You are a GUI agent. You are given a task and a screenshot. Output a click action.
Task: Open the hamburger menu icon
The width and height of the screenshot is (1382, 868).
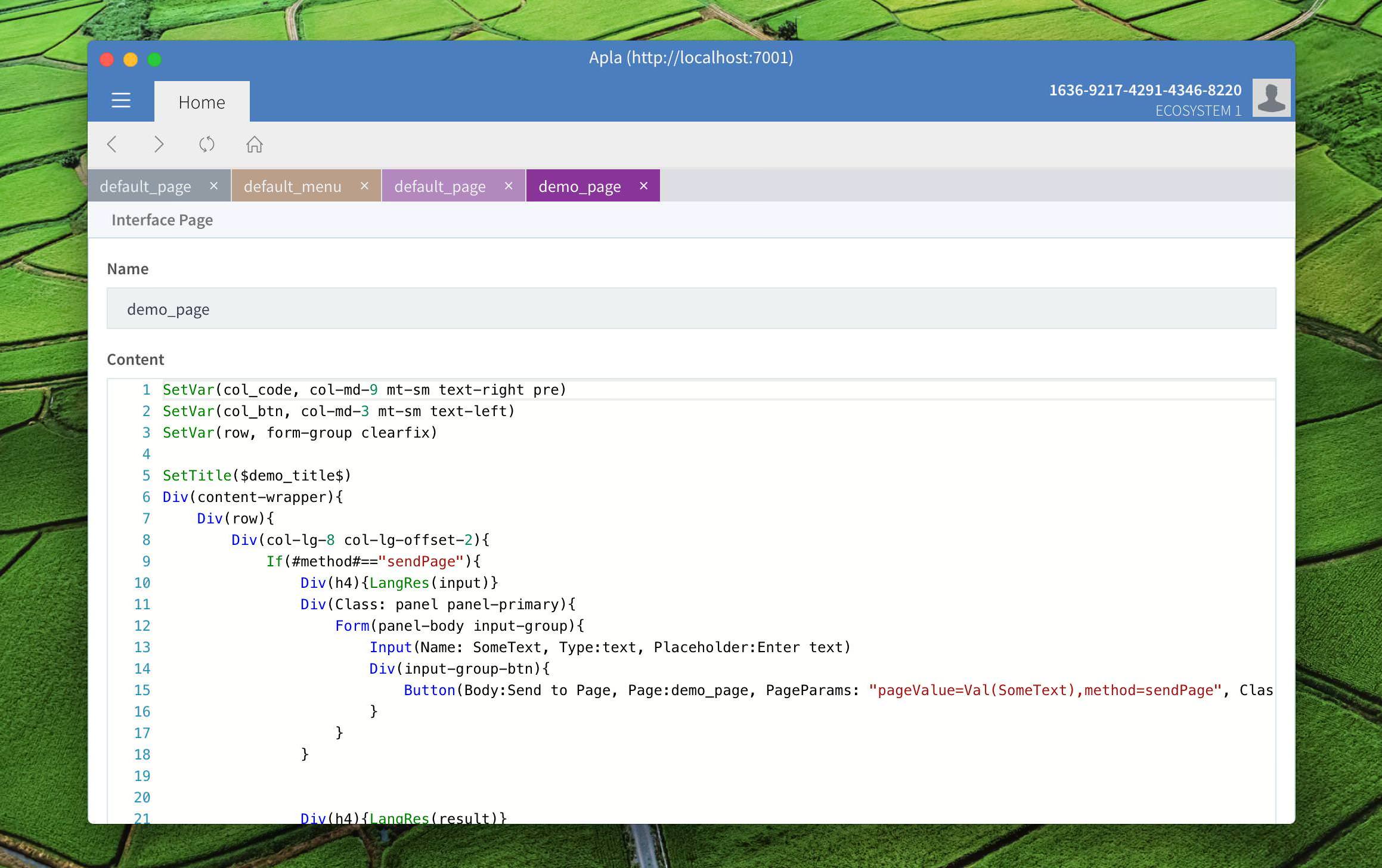pyautogui.click(x=121, y=100)
